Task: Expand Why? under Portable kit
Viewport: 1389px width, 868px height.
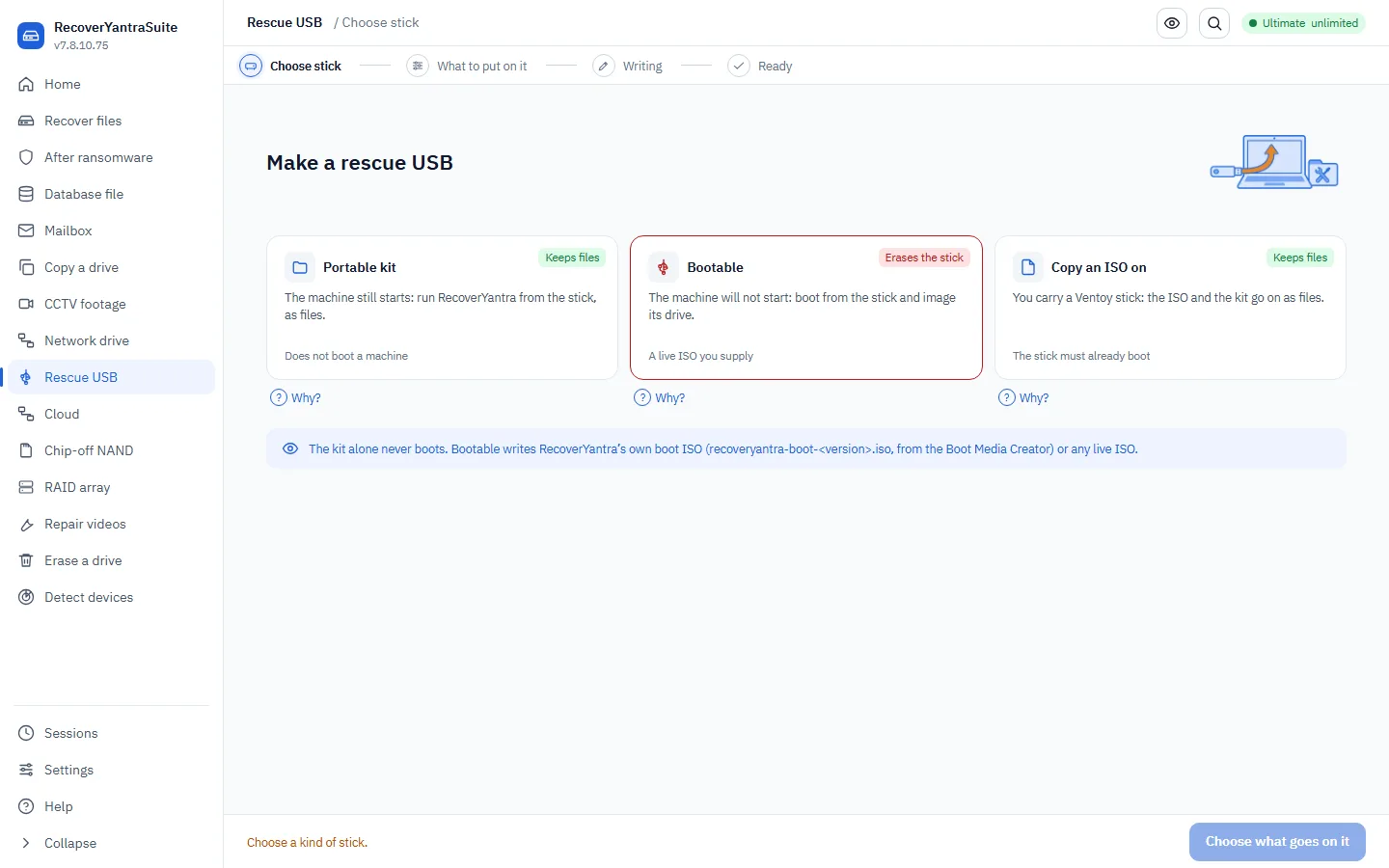Action: point(295,397)
